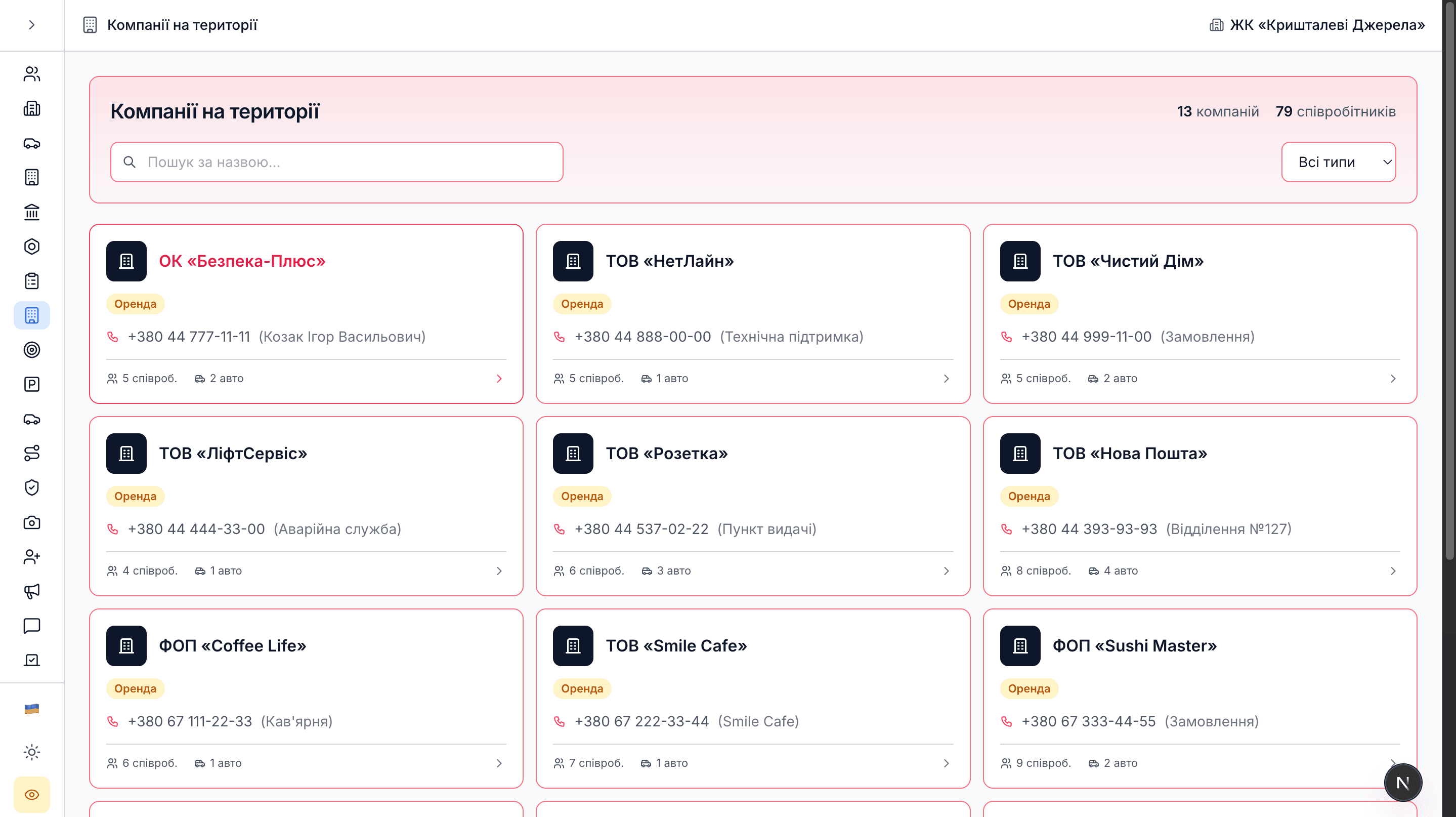Click phone number +380 44 888-00-00
This screenshot has width=1456, height=817.
643,337
